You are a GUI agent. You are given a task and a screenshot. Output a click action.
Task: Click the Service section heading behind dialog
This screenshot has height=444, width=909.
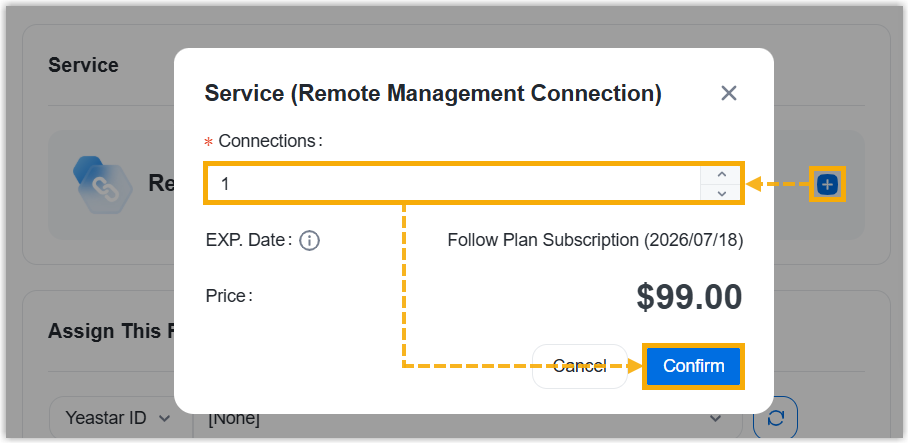tap(83, 65)
